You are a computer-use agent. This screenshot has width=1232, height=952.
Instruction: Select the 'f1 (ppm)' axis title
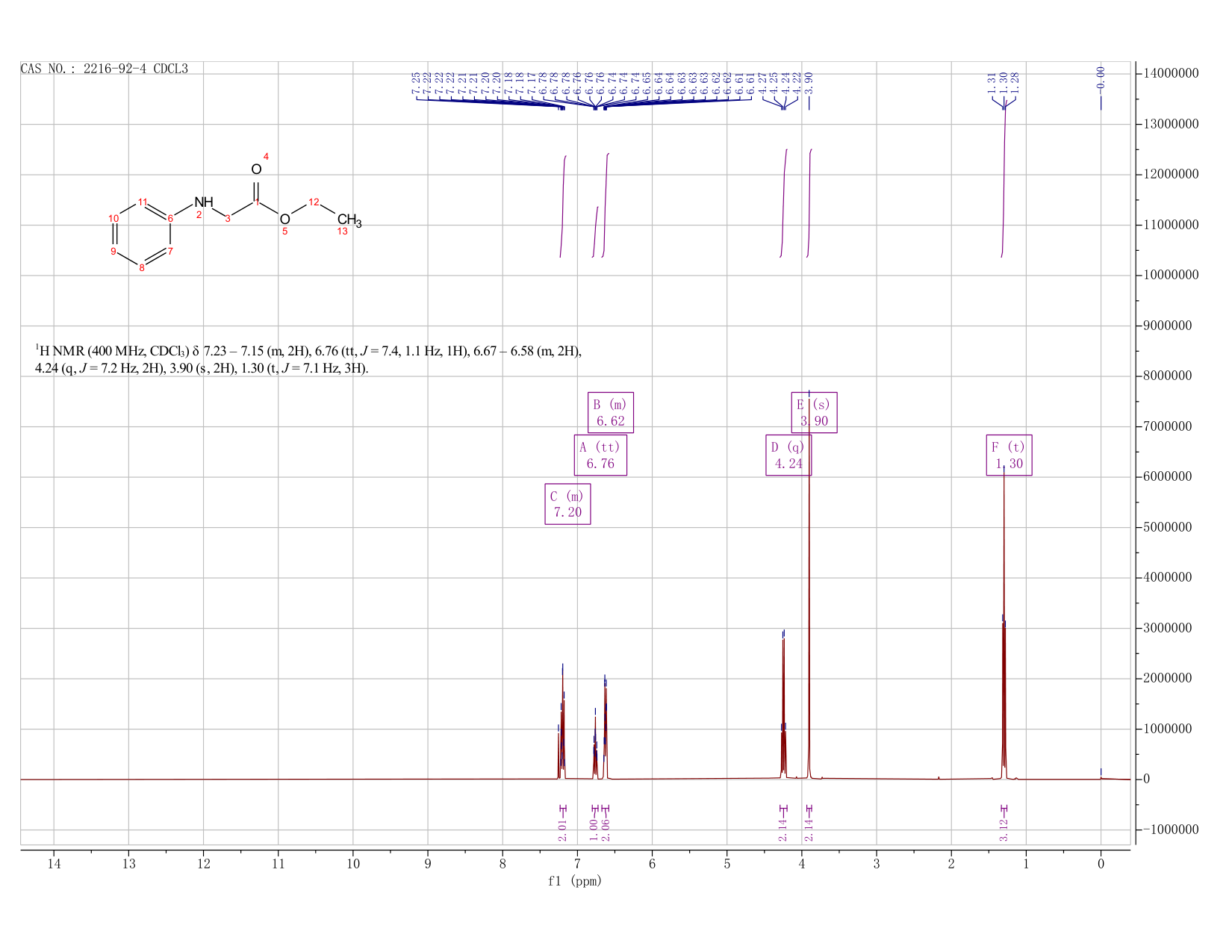[x=575, y=881]
